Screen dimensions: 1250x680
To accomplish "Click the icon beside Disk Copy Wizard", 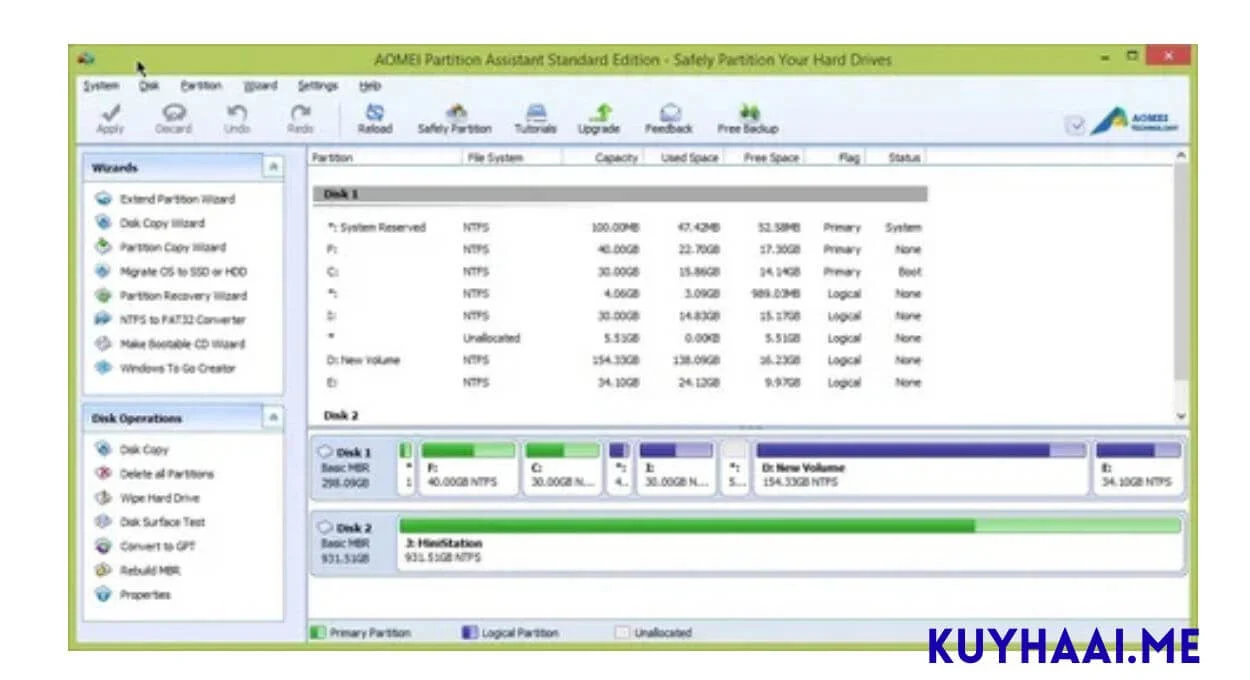I will point(103,223).
